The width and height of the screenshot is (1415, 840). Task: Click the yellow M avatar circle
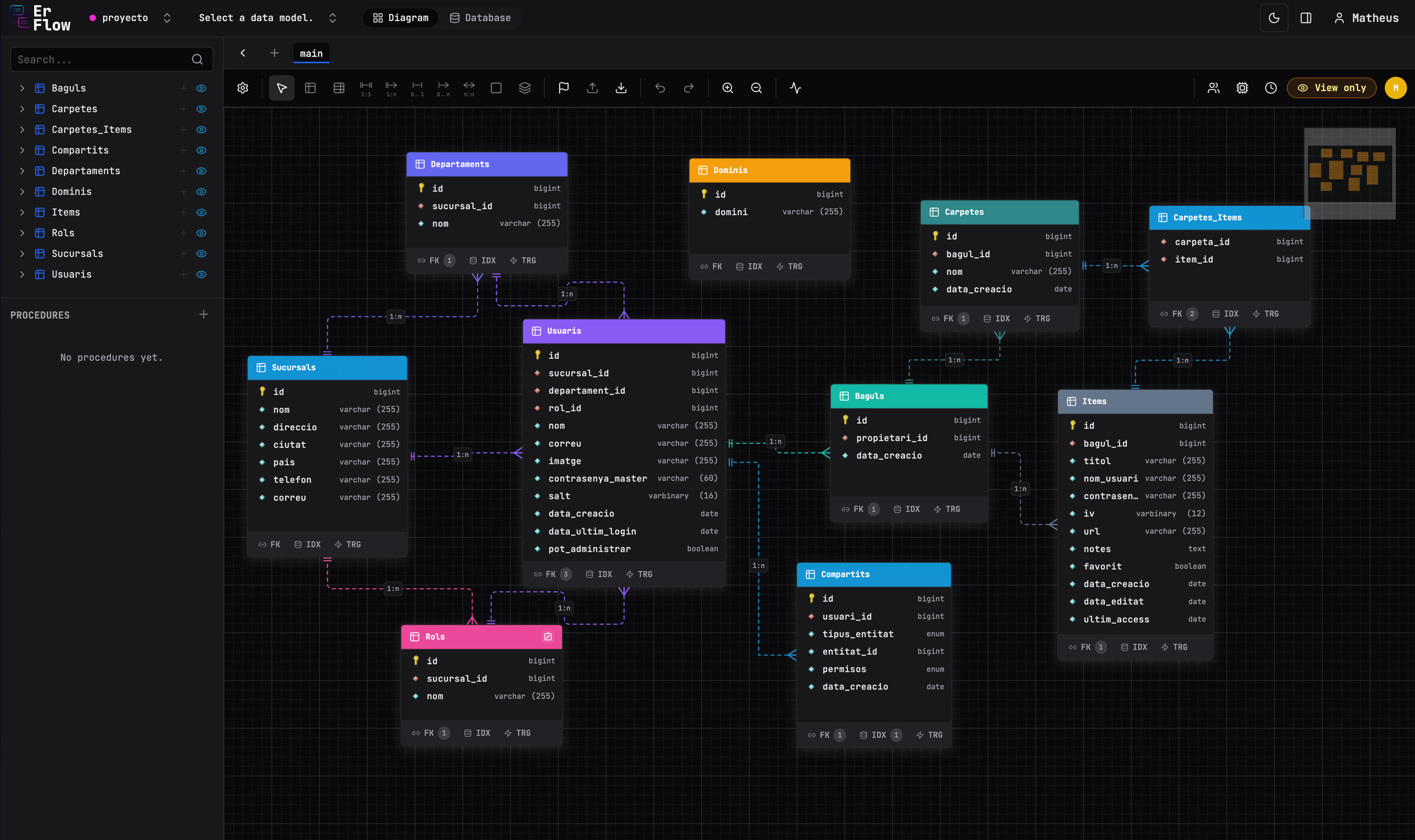1396,88
